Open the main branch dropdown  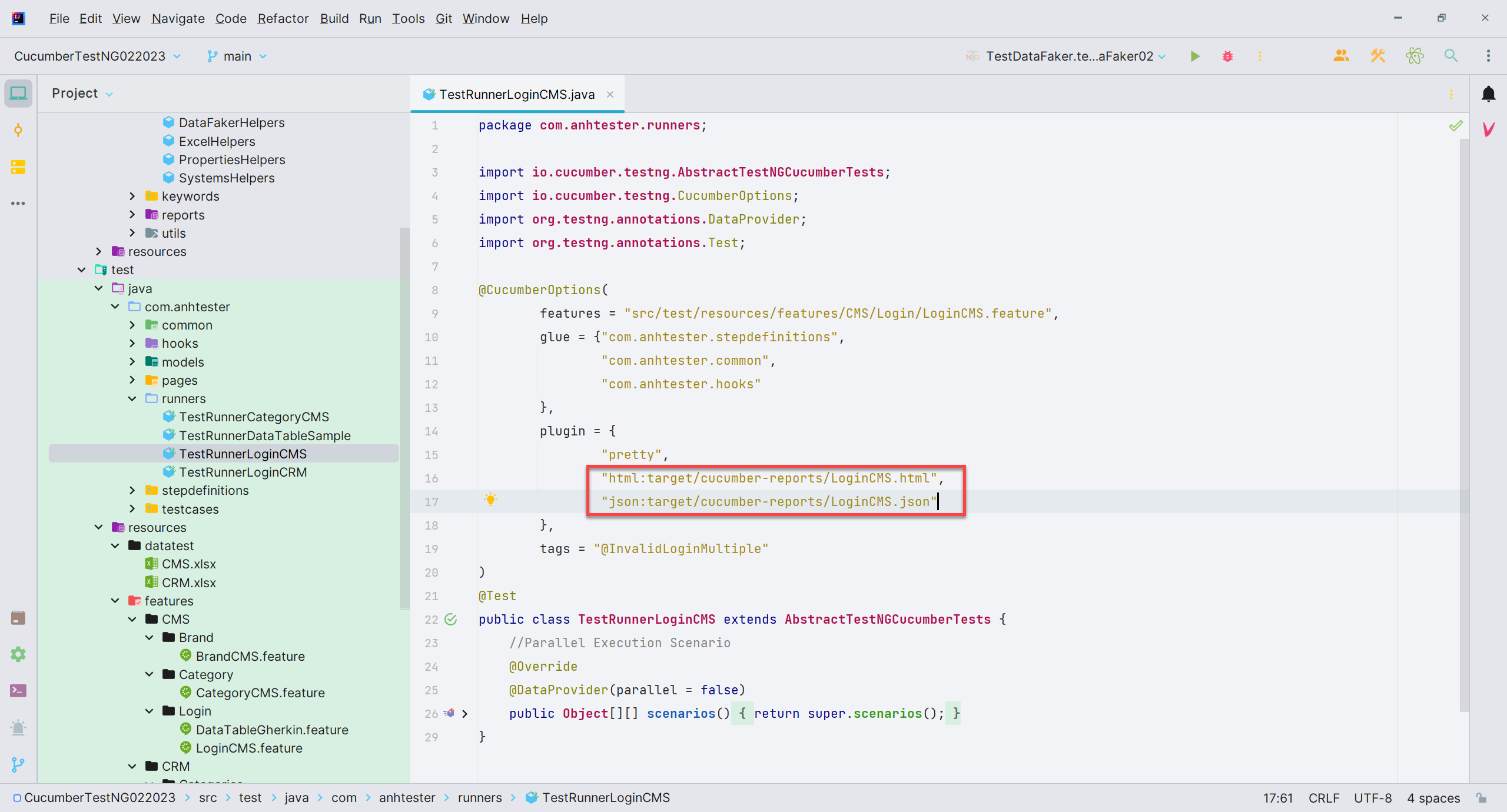coord(237,56)
